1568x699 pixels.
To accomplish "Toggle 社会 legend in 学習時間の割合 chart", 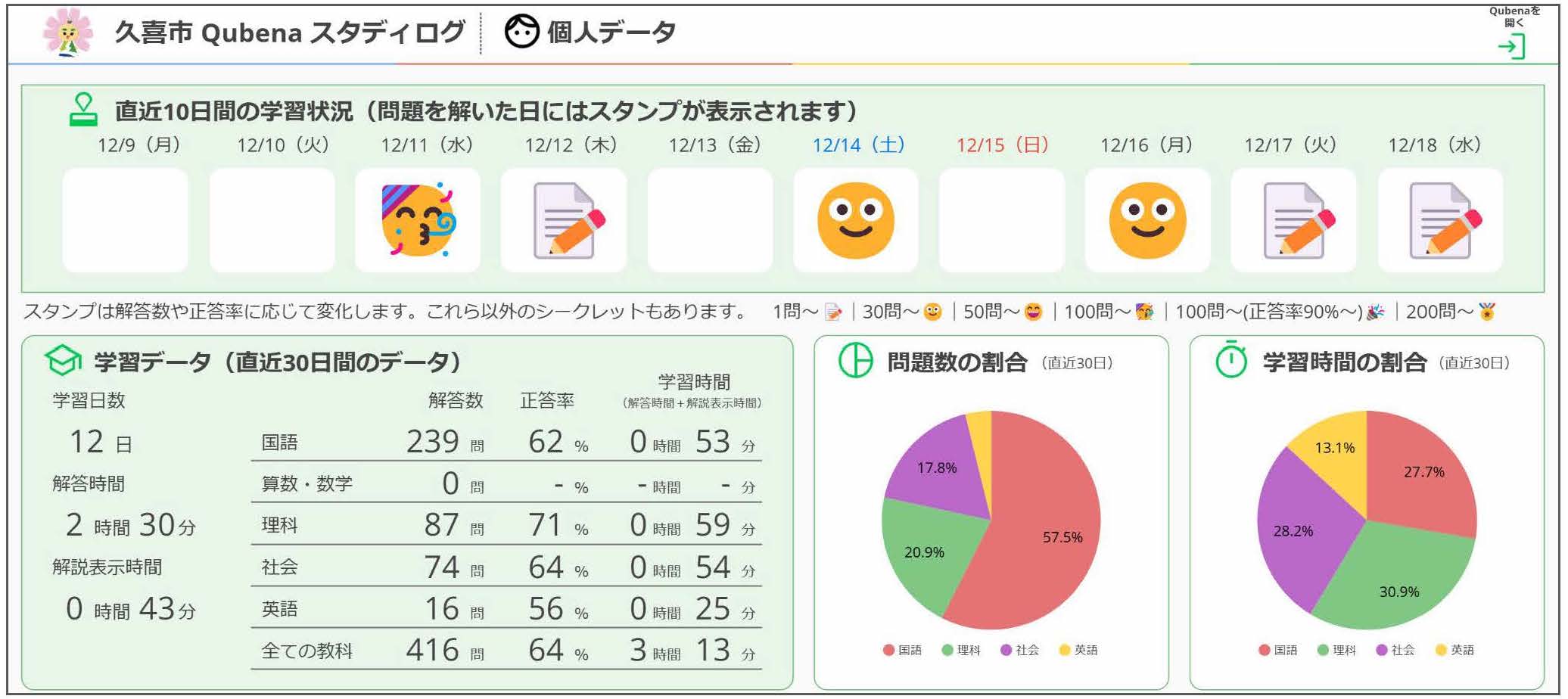I will click(1395, 650).
